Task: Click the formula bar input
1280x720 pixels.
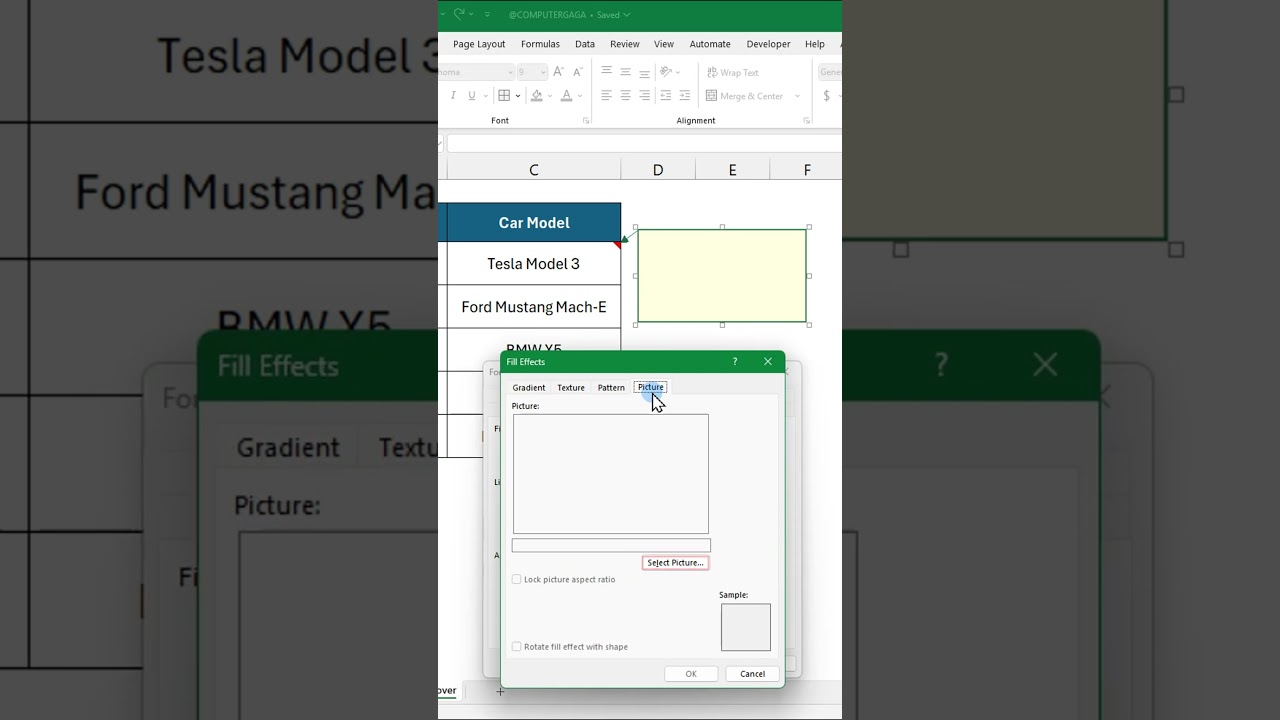Action: pos(644,144)
